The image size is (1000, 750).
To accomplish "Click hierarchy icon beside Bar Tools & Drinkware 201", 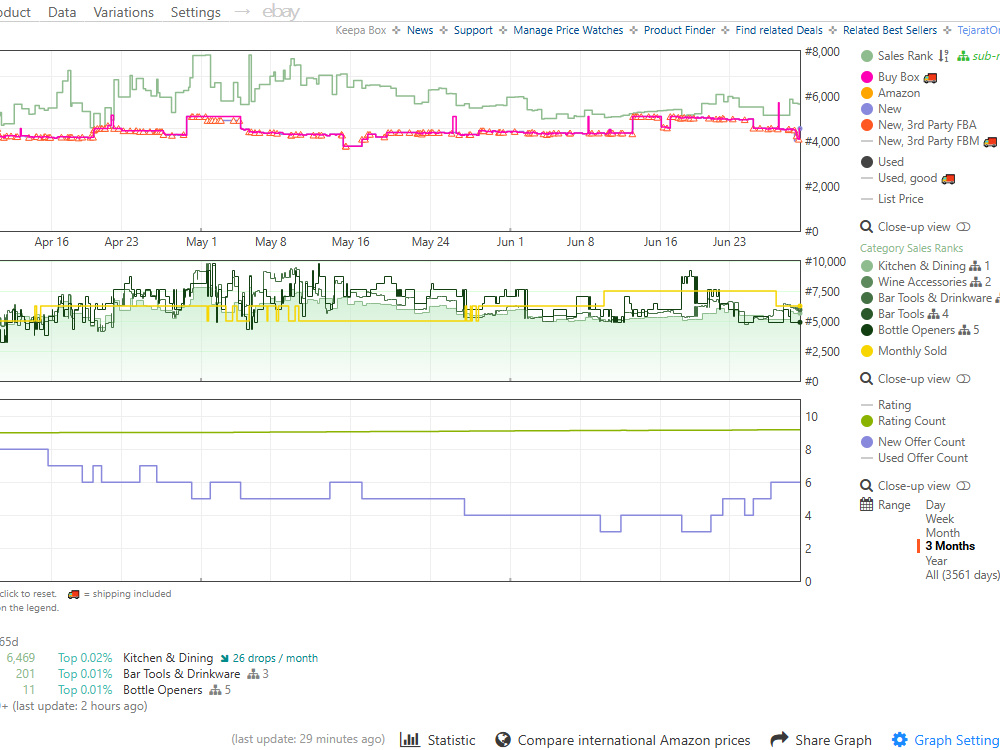I will coord(253,674).
